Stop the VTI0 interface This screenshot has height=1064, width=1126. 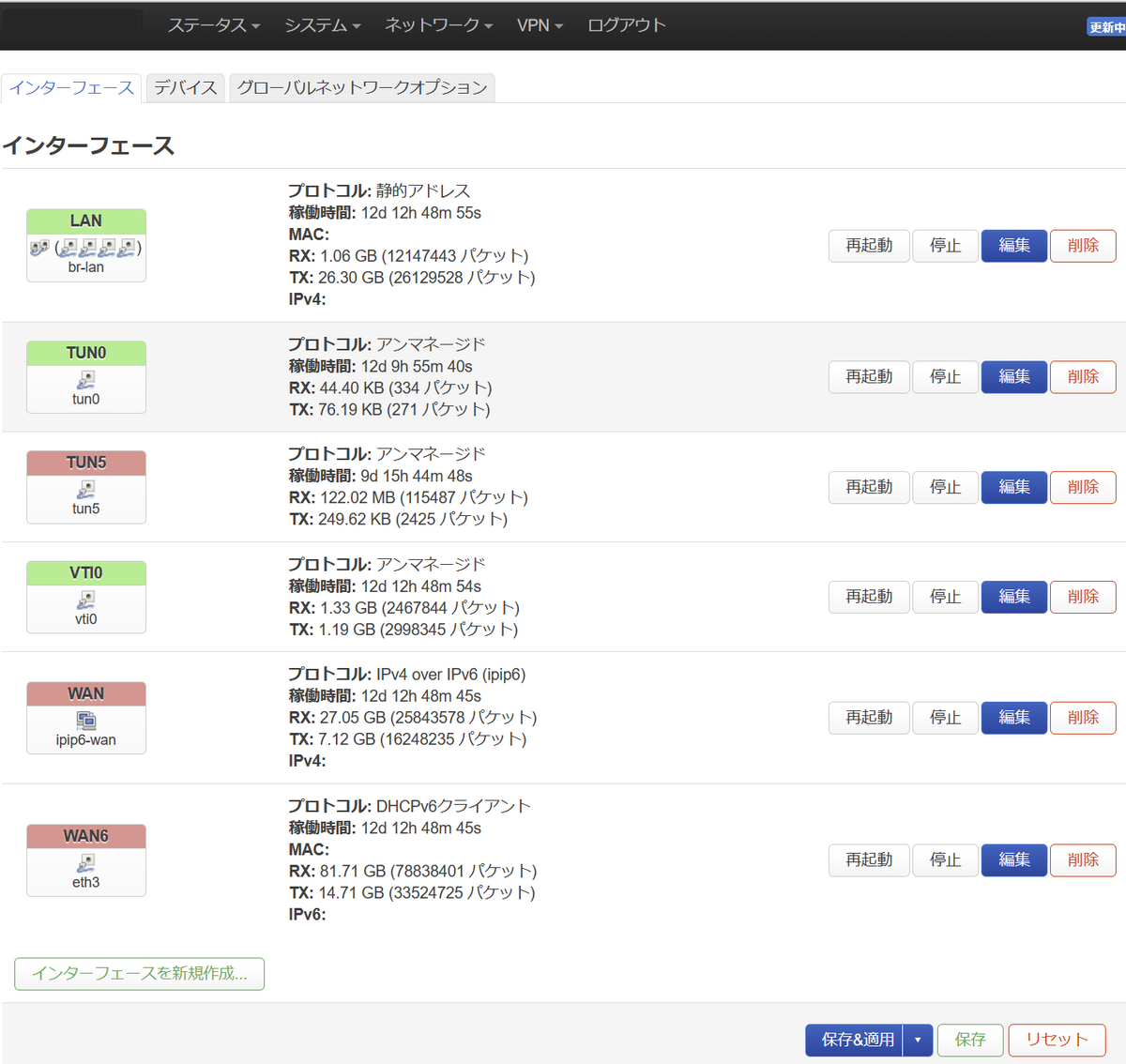(x=945, y=597)
